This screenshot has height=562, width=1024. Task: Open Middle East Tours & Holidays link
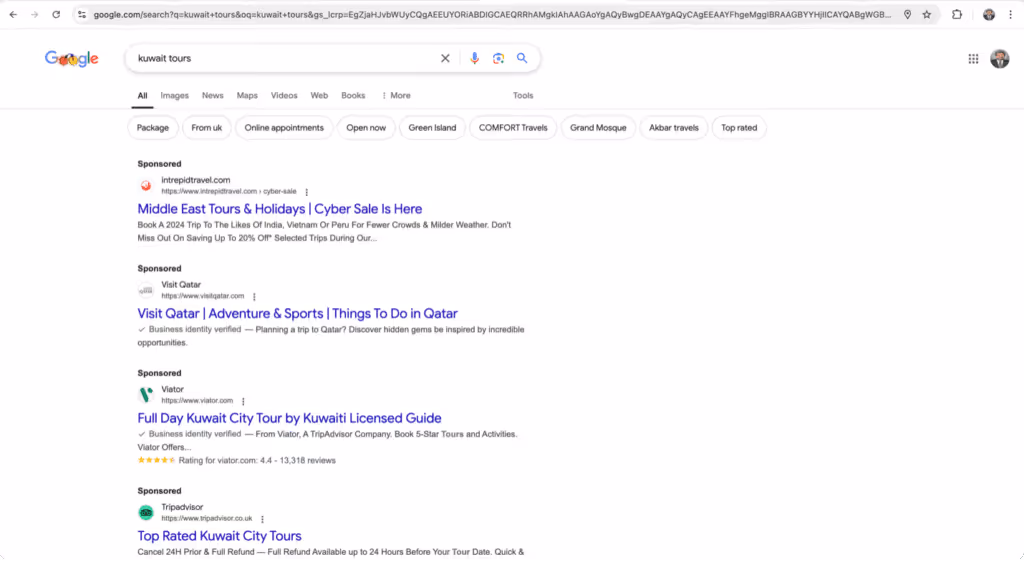point(280,209)
